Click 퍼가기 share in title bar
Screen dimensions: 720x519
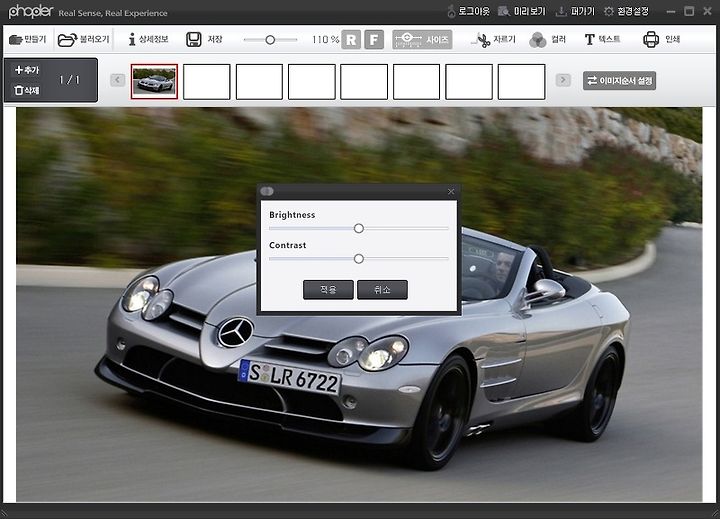[x=575, y=11]
